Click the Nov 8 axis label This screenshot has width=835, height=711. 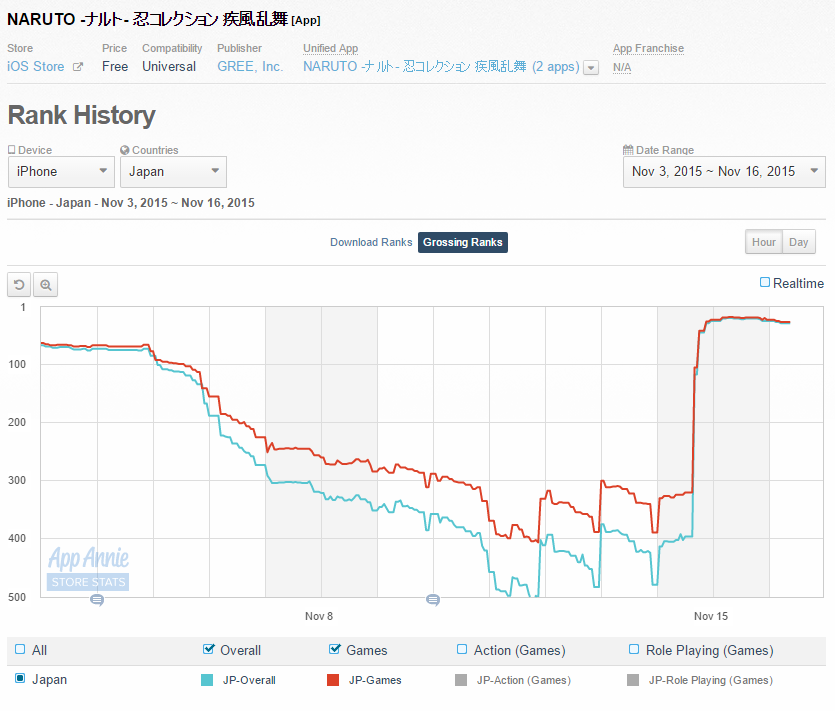[319, 616]
